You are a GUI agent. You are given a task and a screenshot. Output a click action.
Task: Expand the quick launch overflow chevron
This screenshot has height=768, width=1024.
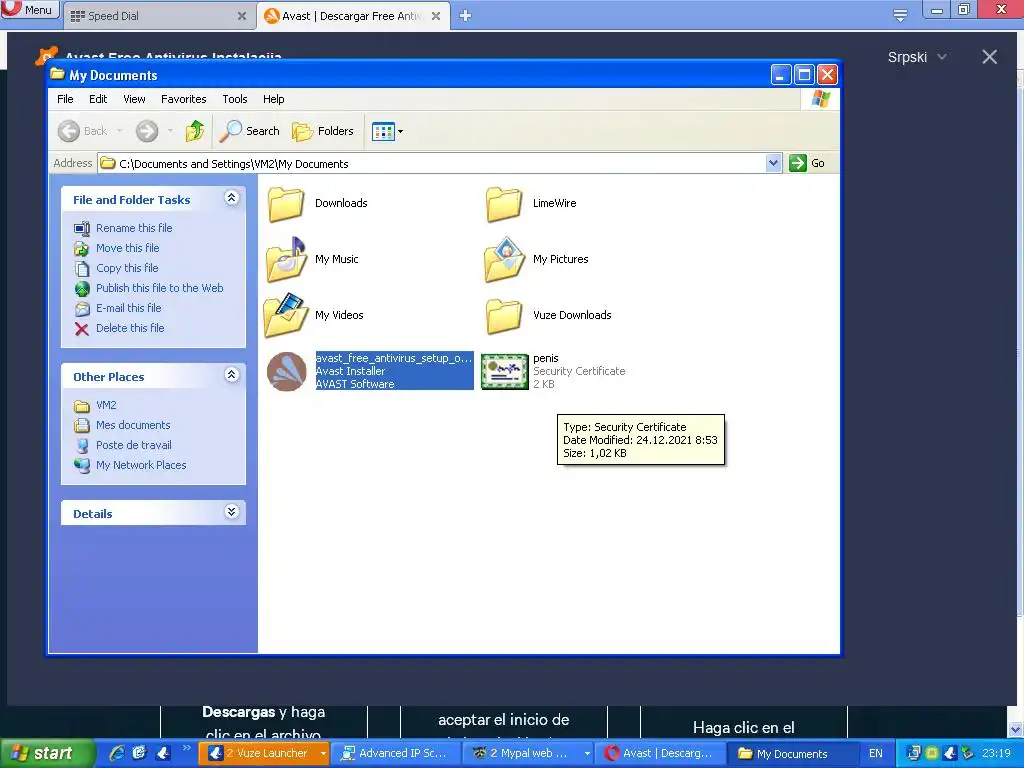tap(187, 748)
